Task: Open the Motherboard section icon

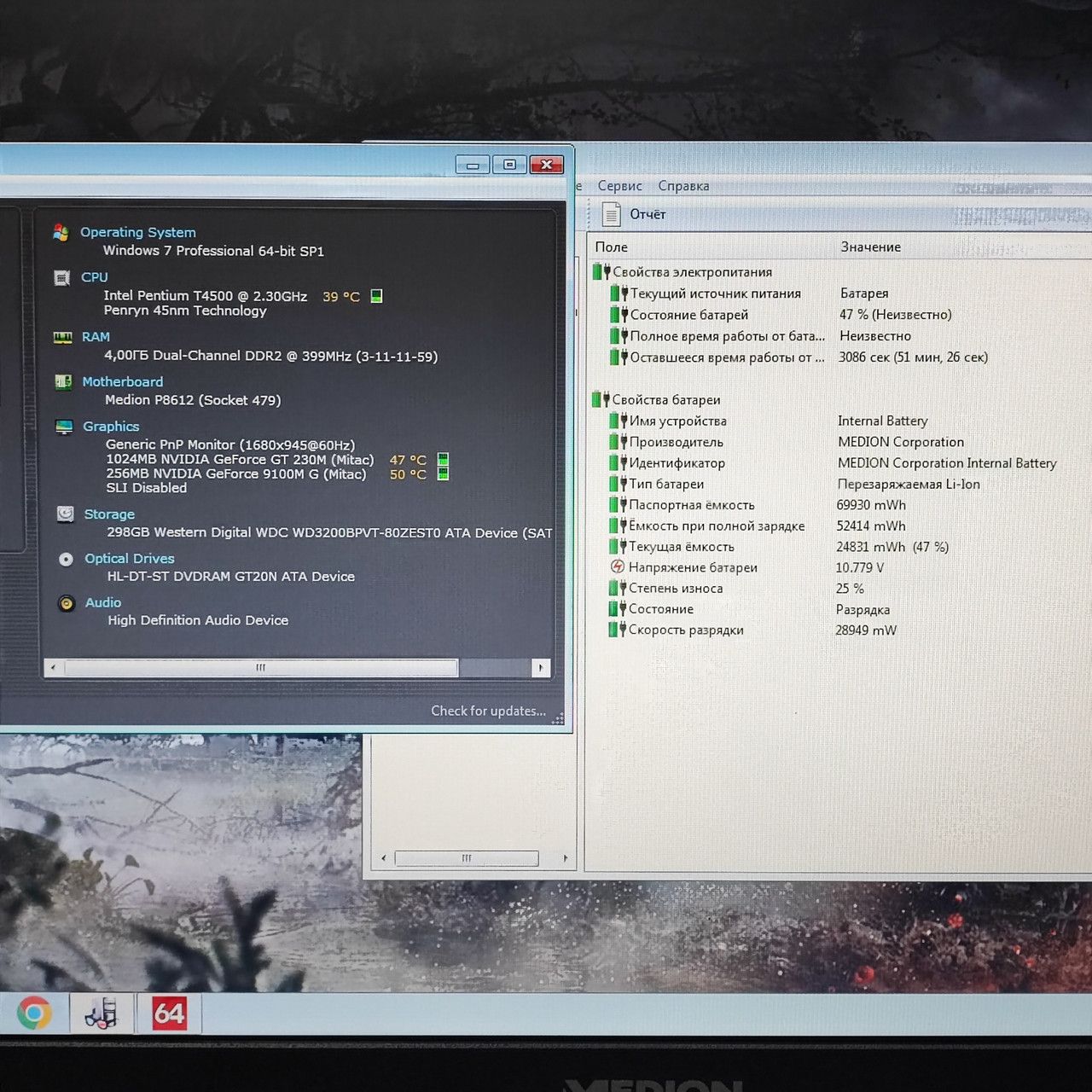Action: coord(63,382)
